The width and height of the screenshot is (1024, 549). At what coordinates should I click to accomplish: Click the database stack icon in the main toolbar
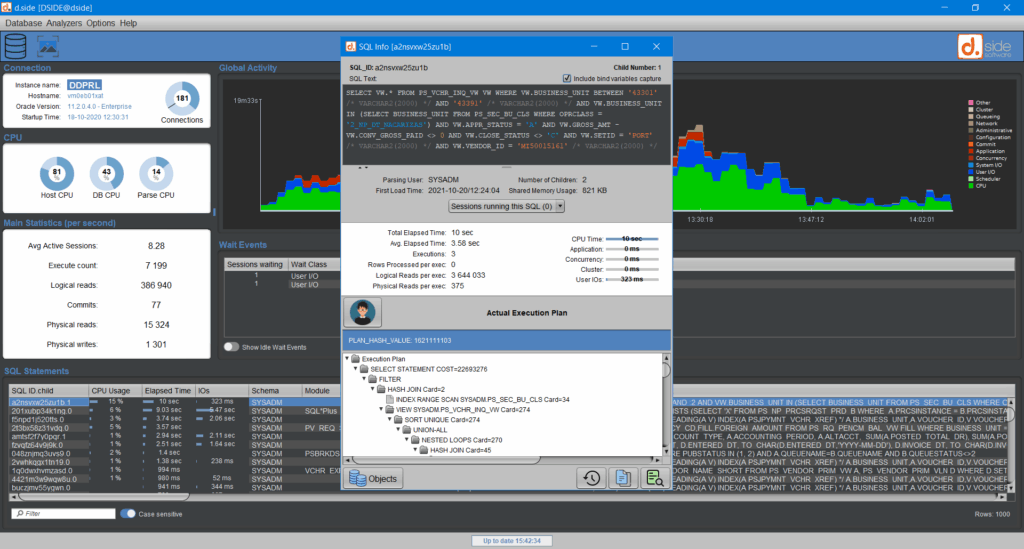15,46
